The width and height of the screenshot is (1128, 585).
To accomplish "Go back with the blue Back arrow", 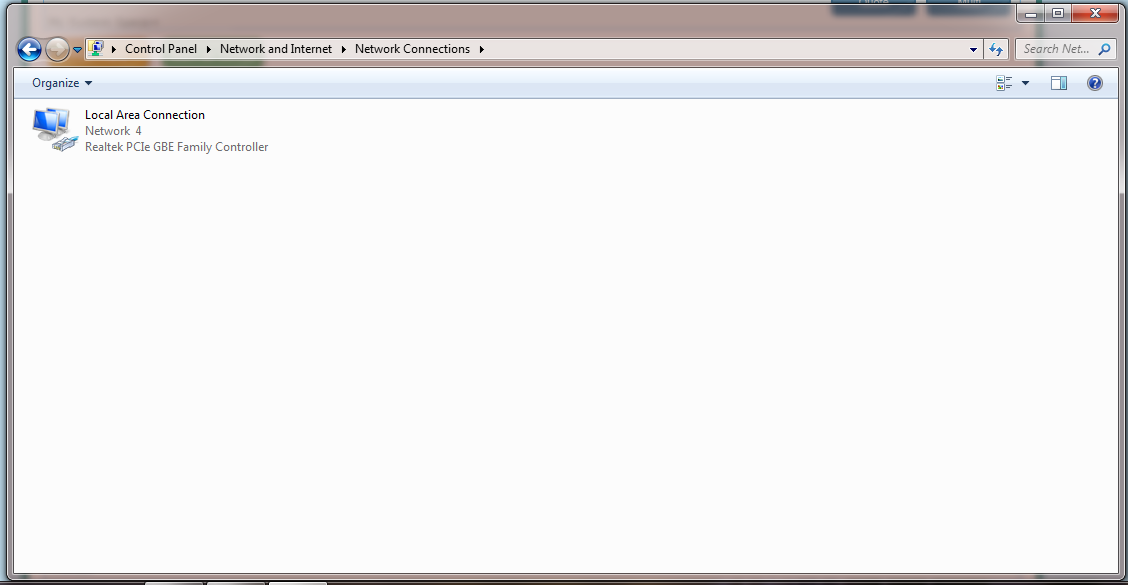I will 29,50.
